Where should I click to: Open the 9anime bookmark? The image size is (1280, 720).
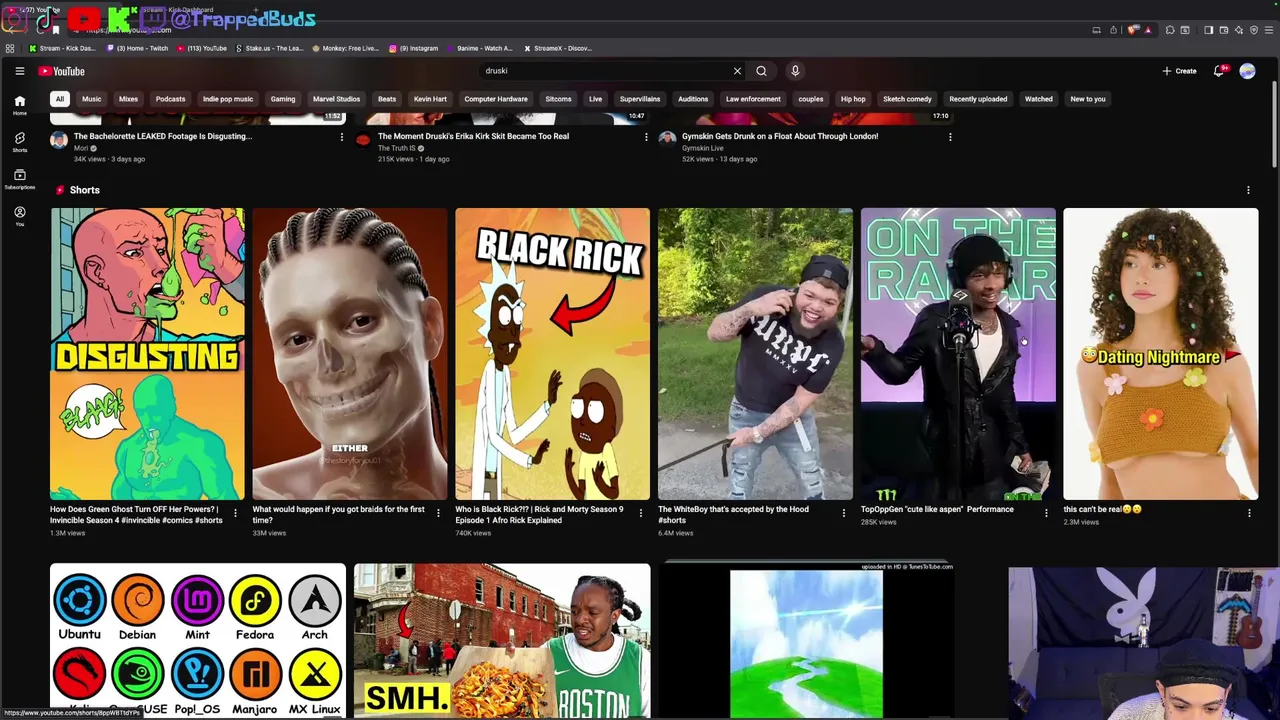coord(480,48)
